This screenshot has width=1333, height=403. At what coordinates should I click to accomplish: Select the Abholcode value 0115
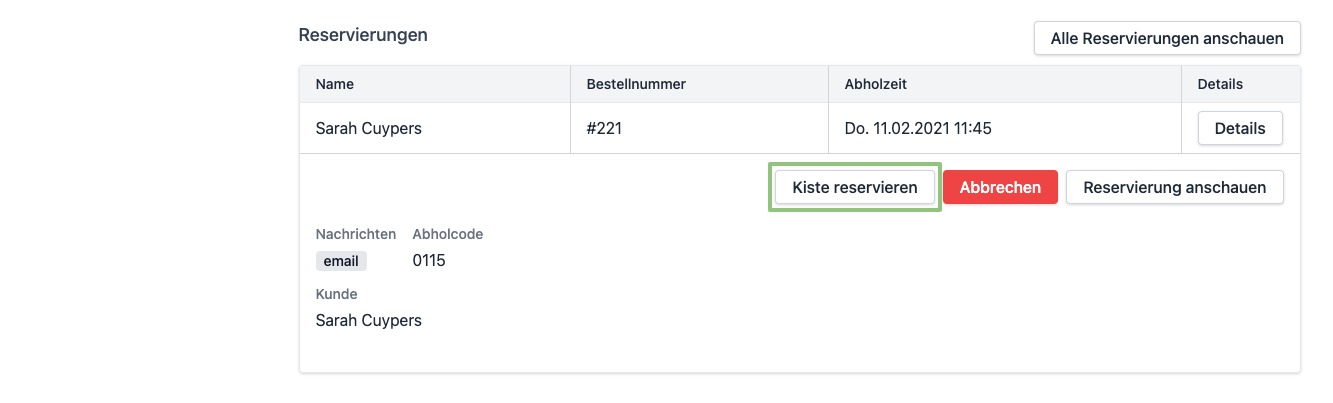tap(429, 261)
